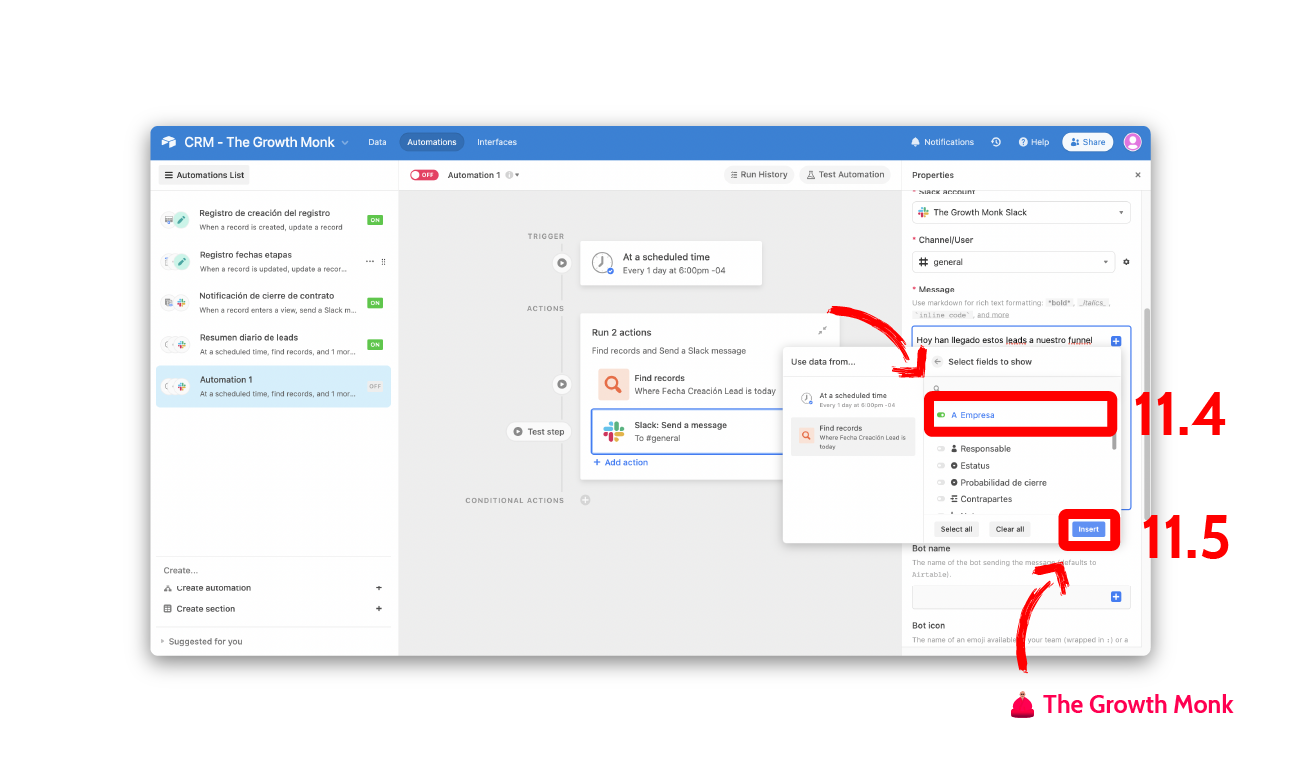Switch to the Data tab
Viewport: 1301px width, 781px height.
(377, 142)
